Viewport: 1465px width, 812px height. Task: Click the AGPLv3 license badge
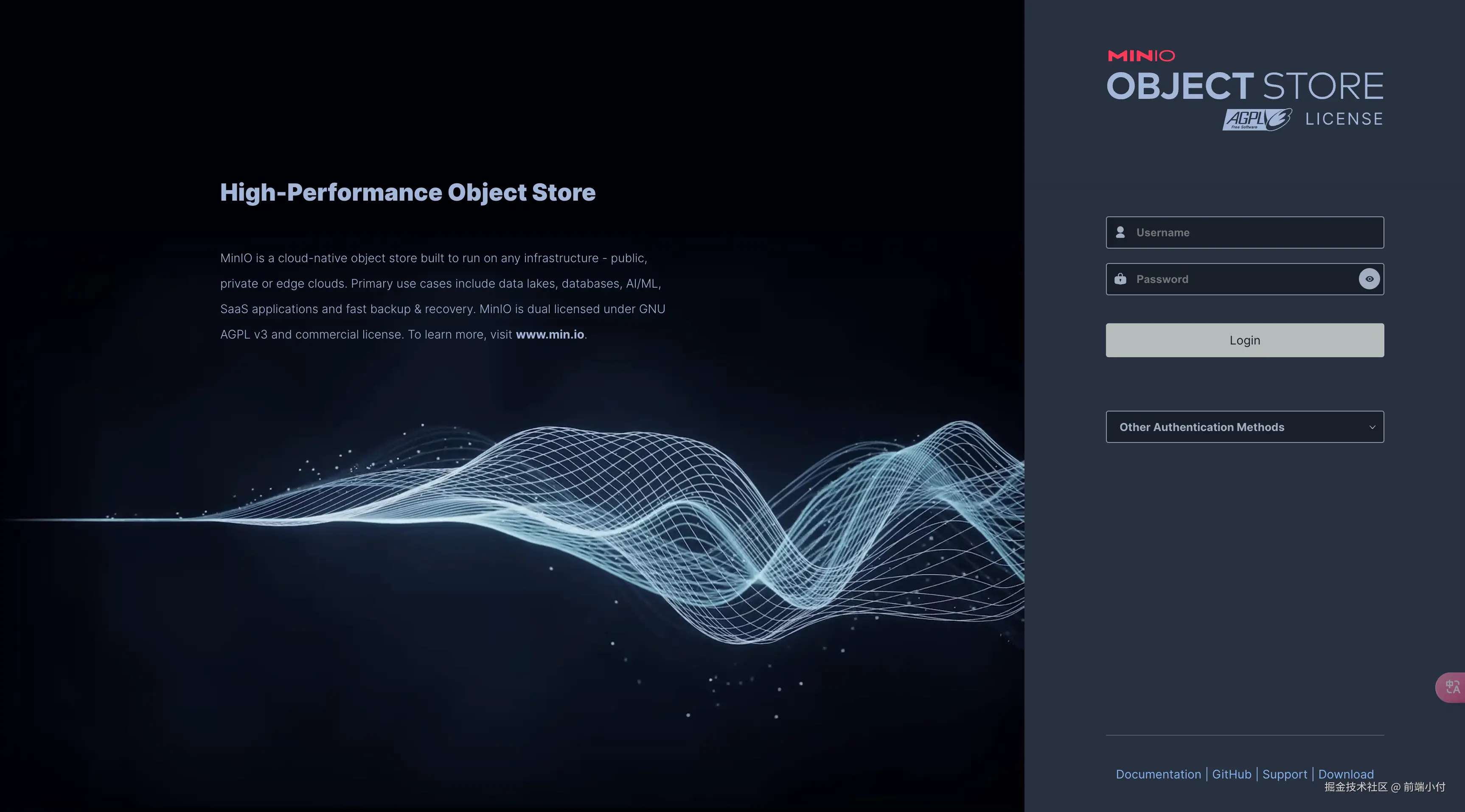pos(1257,119)
